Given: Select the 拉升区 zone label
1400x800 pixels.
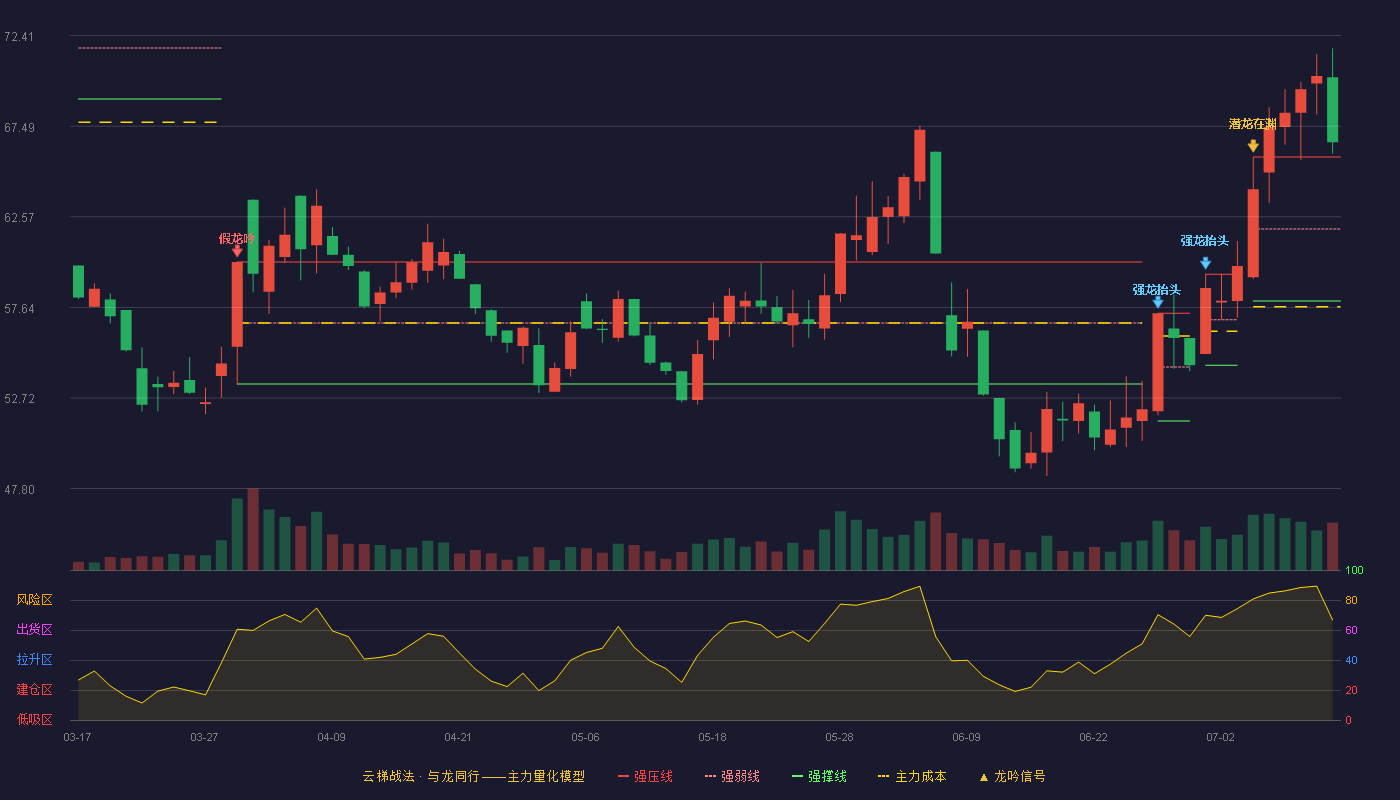Looking at the screenshot, I should 35,660.
